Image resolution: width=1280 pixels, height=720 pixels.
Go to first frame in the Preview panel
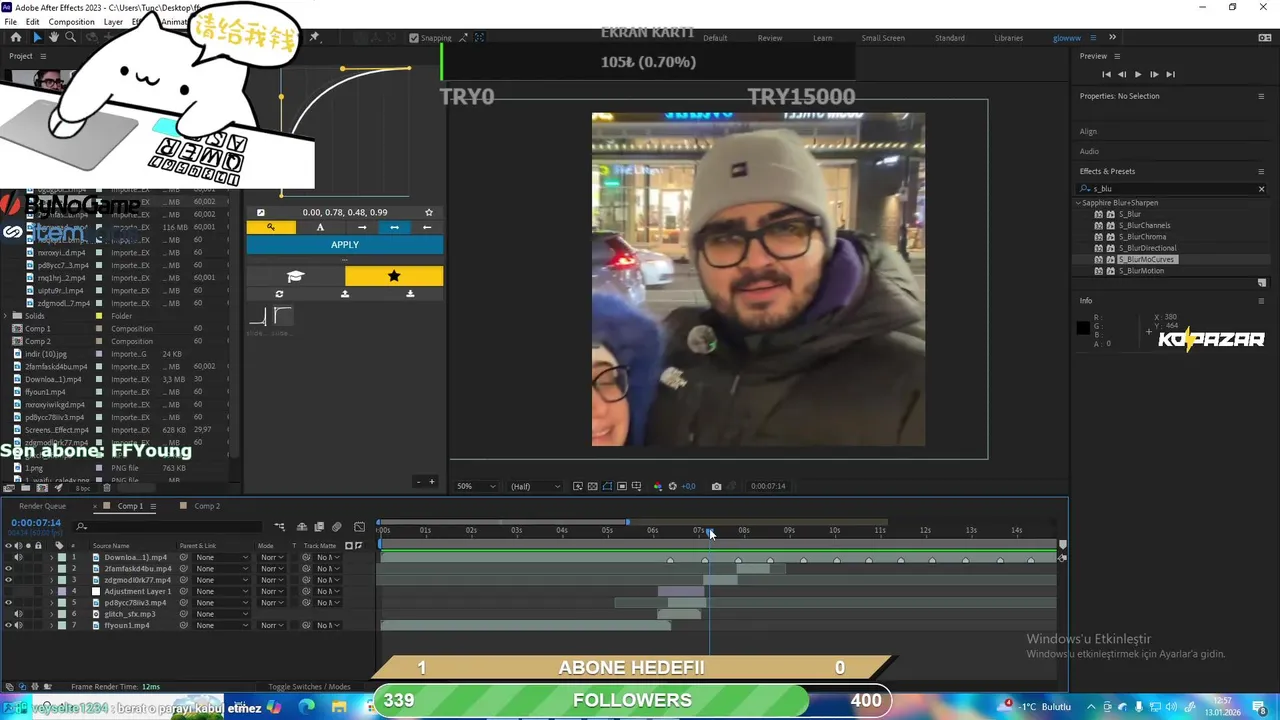(x=1106, y=74)
